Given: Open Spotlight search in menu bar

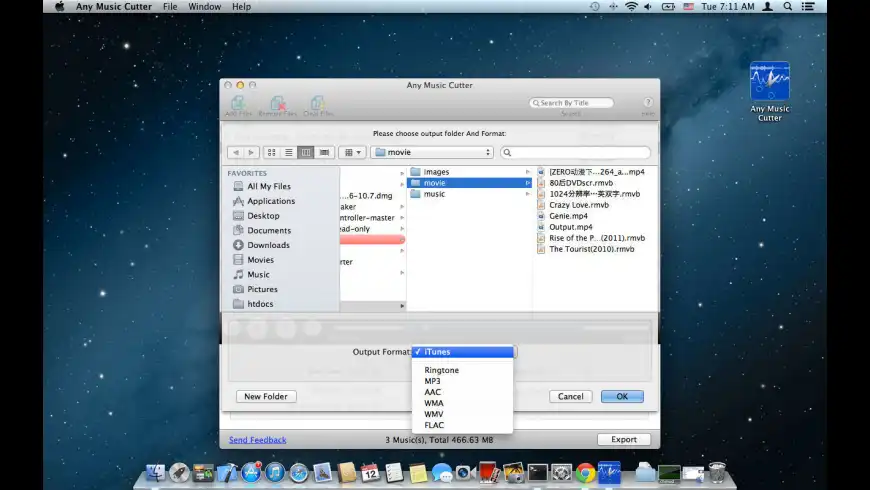Looking at the screenshot, I should (x=787, y=7).
